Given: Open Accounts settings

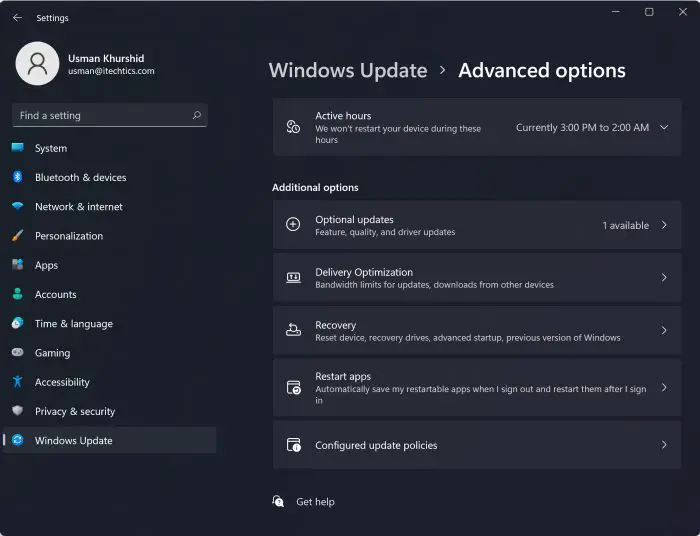Looking at the screenshot, I should point(109,294).
